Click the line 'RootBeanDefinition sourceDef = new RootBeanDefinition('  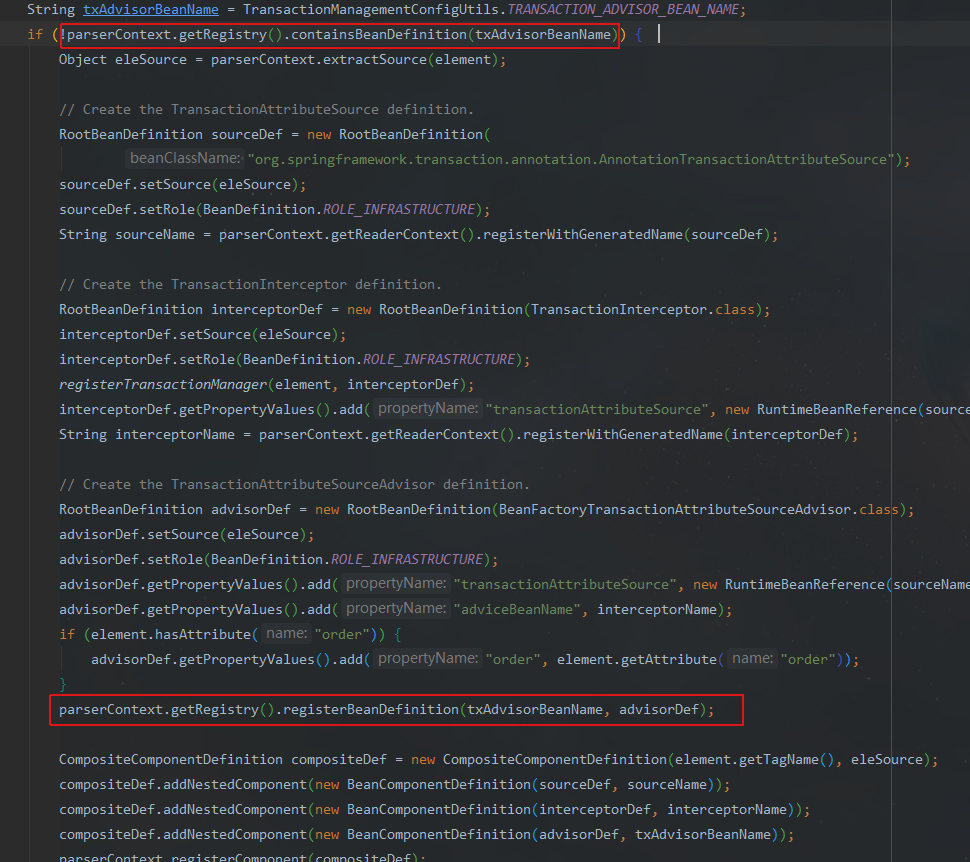(275, 134)
